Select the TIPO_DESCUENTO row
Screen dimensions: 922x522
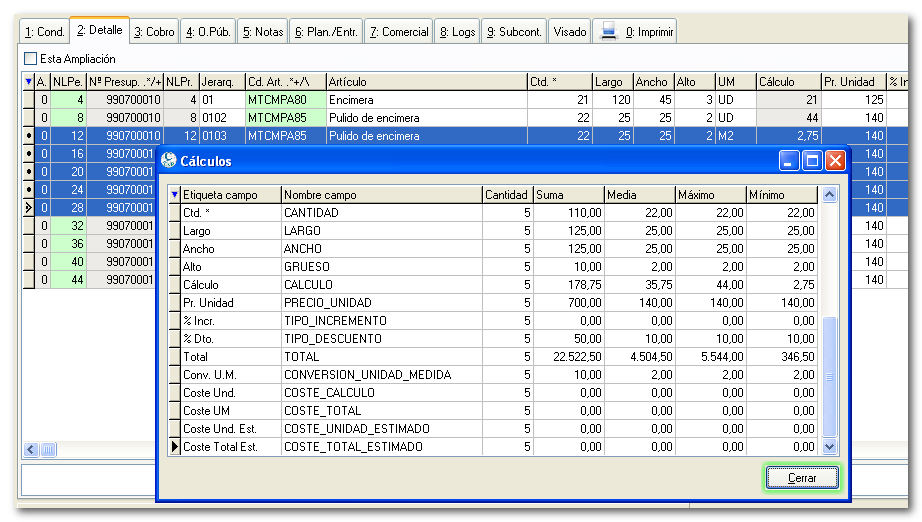[493, 339]
